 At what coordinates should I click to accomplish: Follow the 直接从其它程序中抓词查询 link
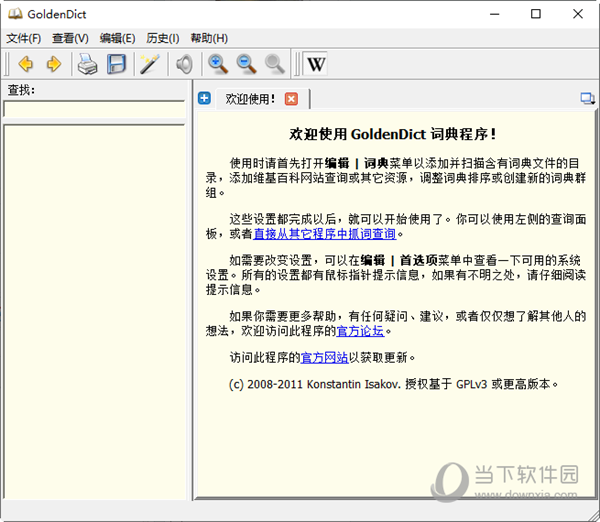(324, 233)
